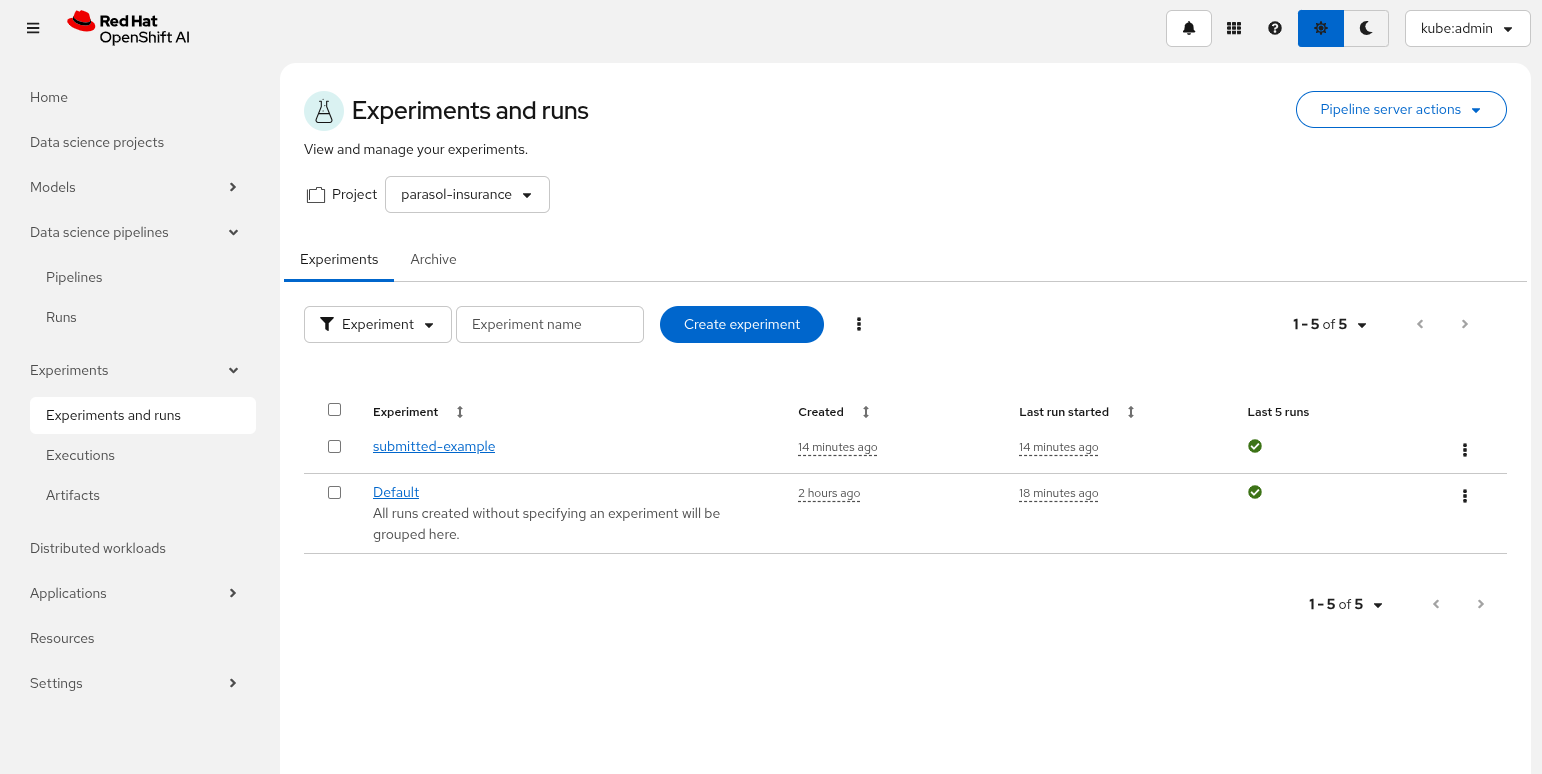Open the application launcher grid
The image size is (1542, 774).
pyautogui.click(x=1234, y=28)
